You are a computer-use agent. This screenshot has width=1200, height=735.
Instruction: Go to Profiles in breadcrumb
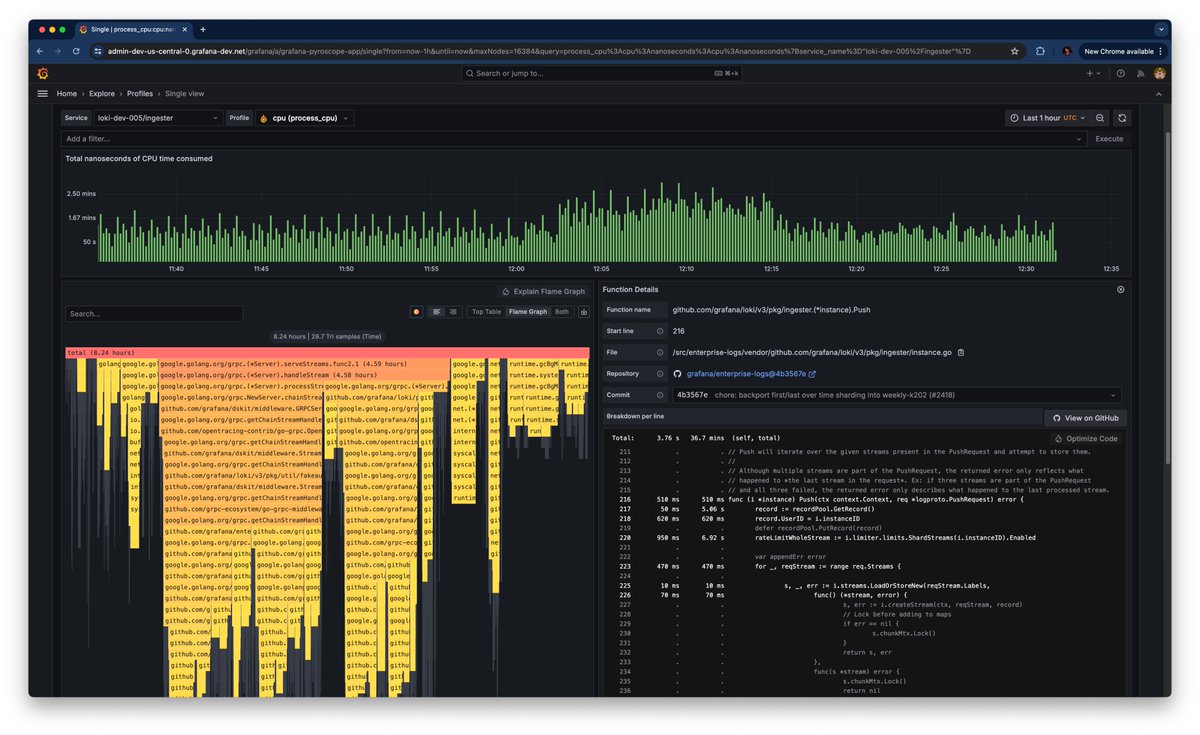pos(140,93)
